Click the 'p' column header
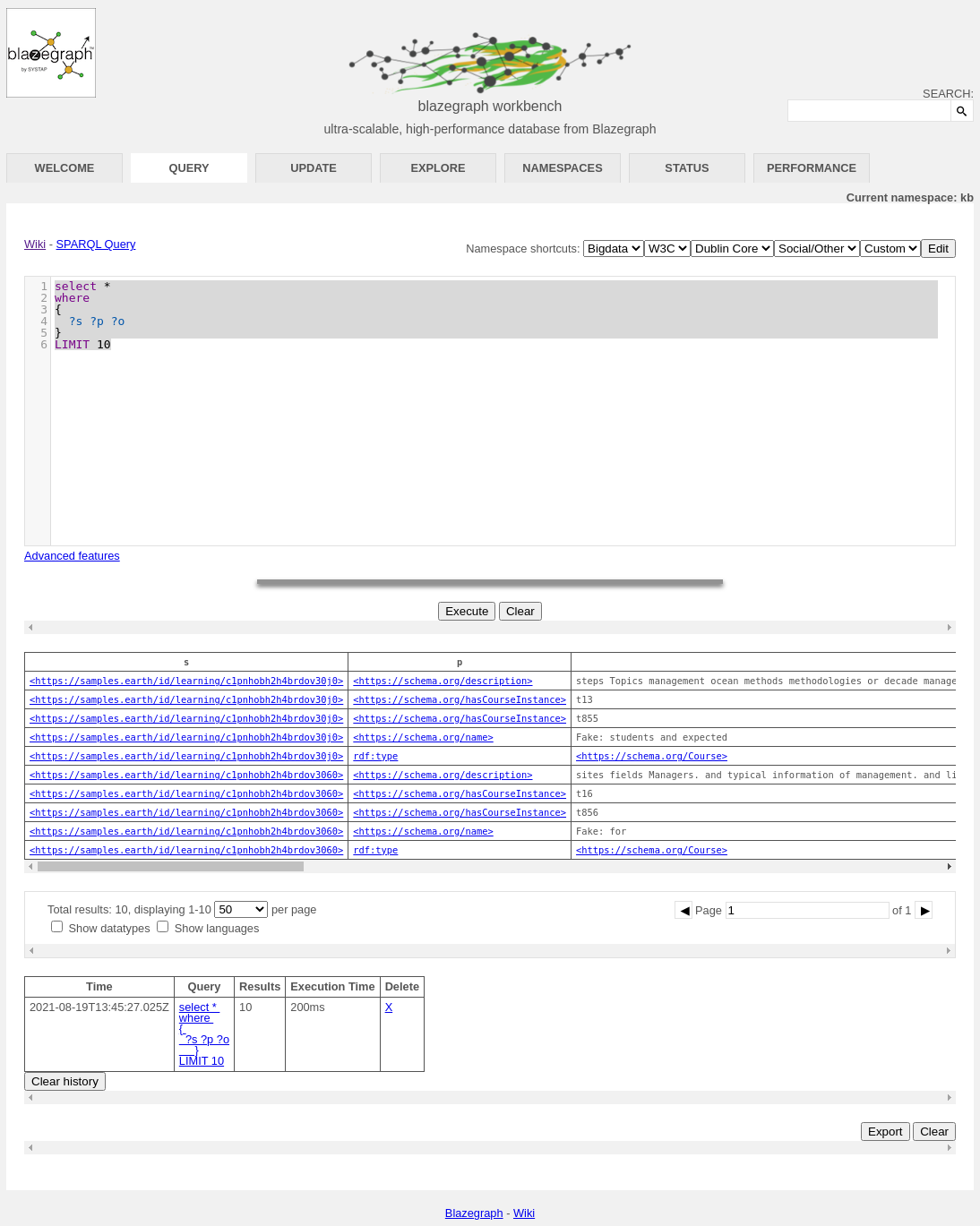The height and width of the screenshot is (1226, 980). (x=460, y=663)
